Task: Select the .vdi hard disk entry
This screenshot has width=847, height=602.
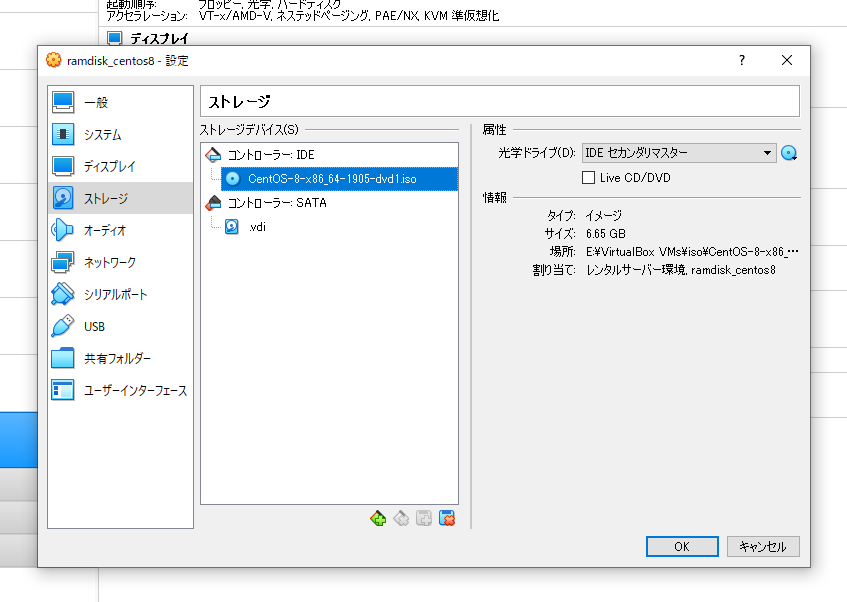Action: pos(257,227)
